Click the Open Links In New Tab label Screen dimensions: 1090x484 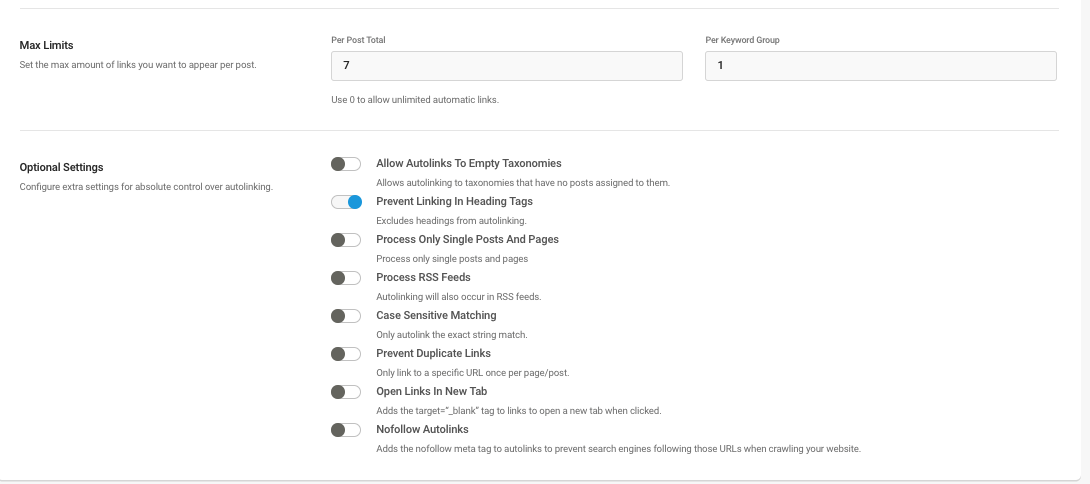click(x=432, y=392)
